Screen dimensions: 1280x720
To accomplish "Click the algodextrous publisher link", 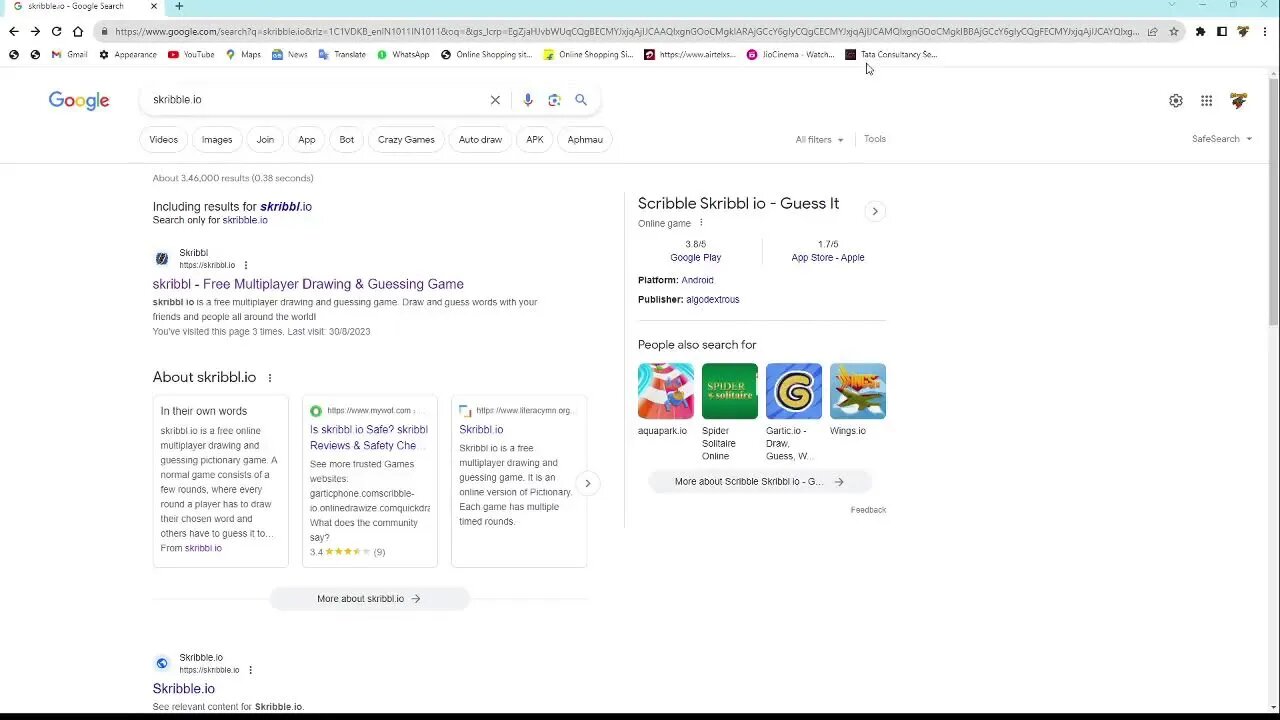I will click(712, 300).
